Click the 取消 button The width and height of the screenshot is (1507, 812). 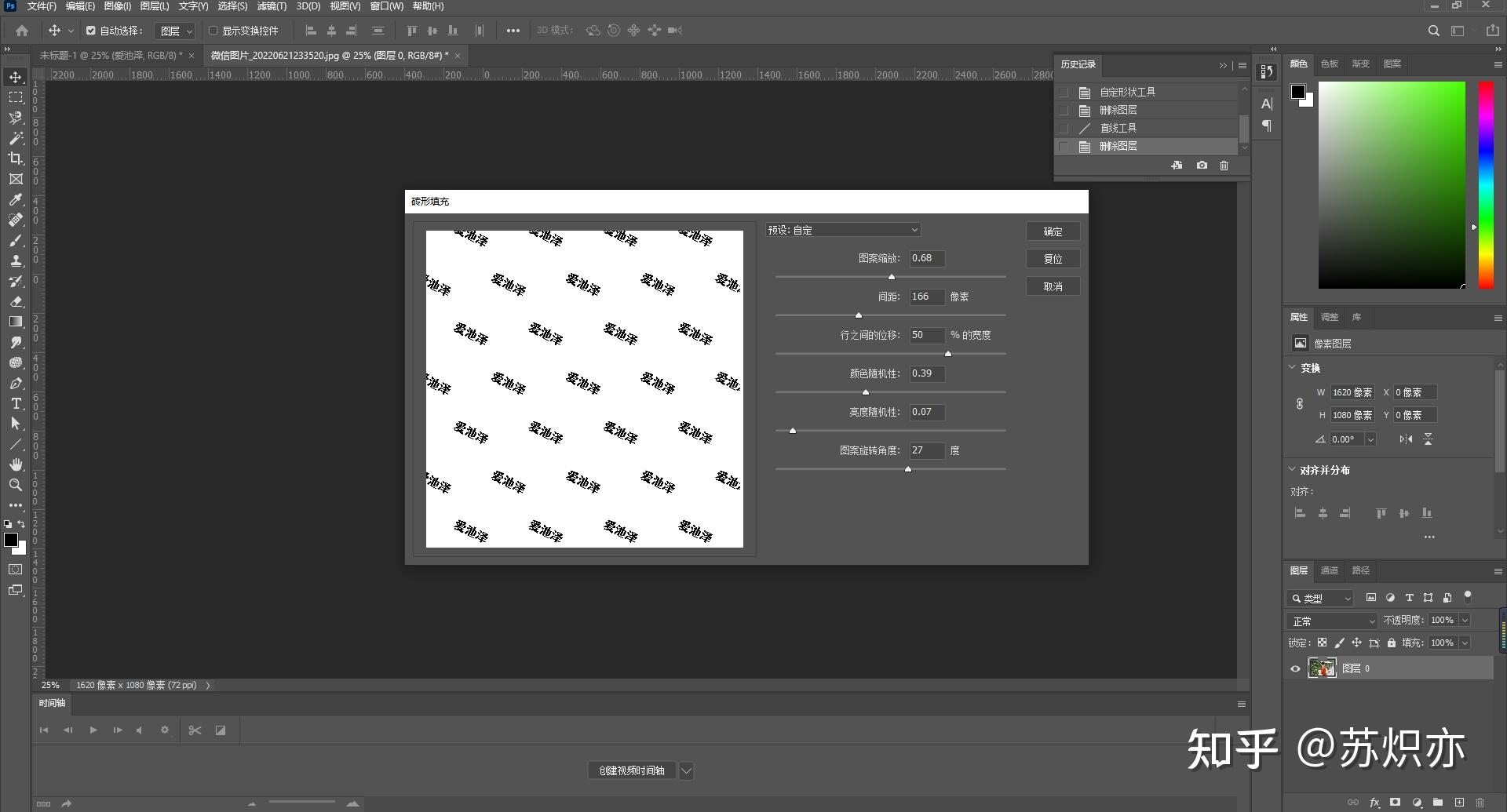(1053, 286)
